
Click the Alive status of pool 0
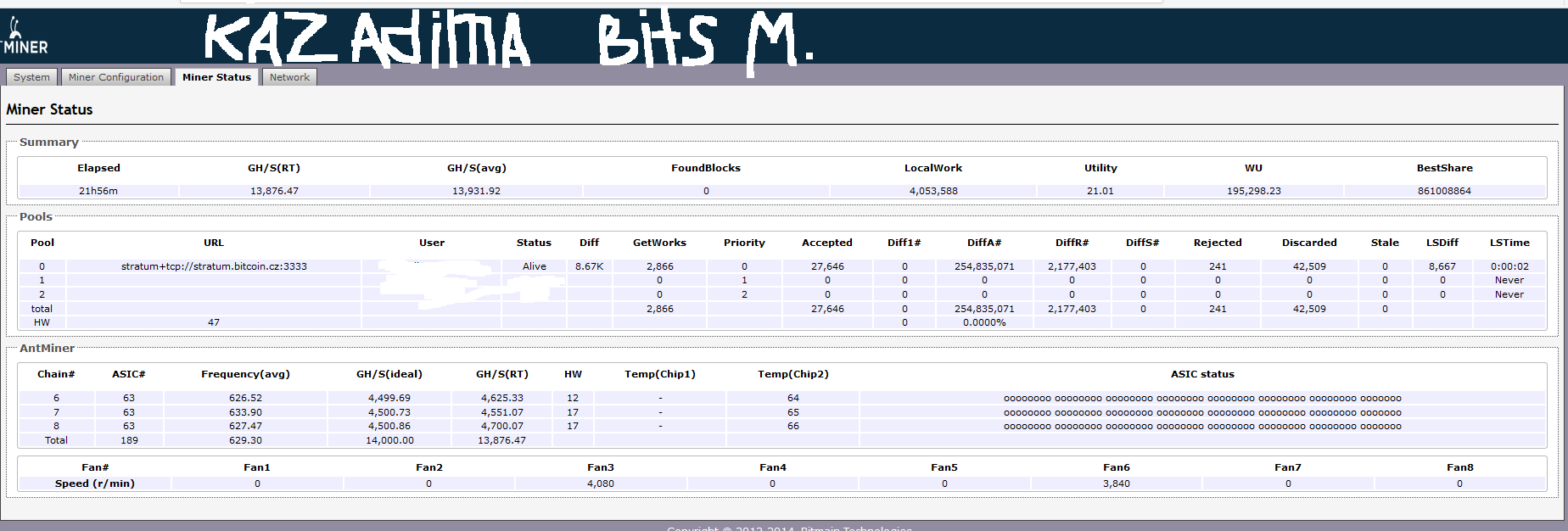click(x=535, y=266)
